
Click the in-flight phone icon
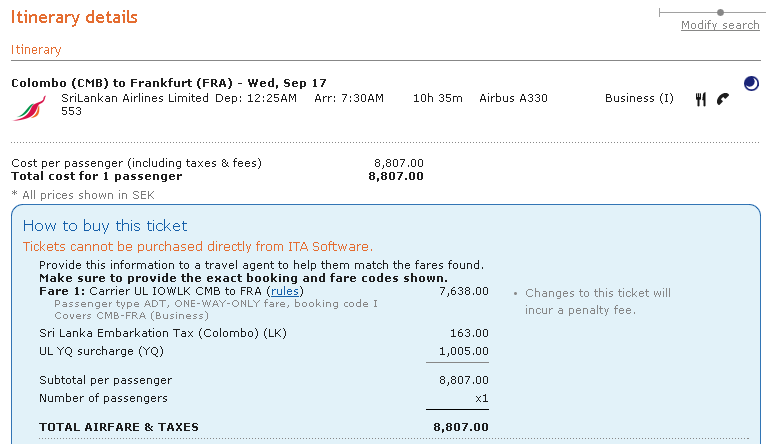[723, 99]
